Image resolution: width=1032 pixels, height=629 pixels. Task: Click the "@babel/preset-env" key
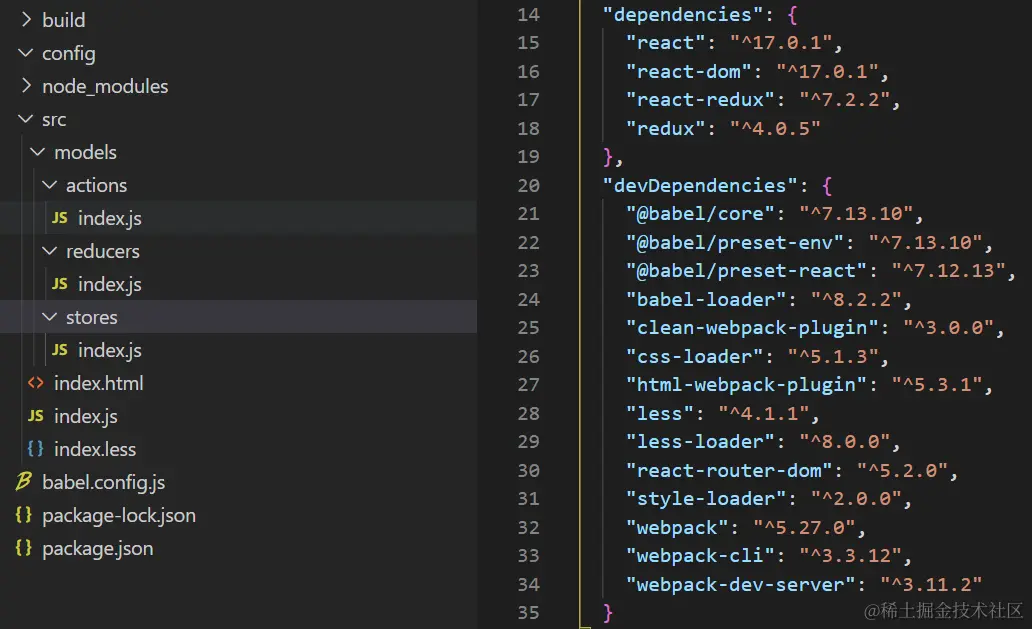click(x=735, y=243)
